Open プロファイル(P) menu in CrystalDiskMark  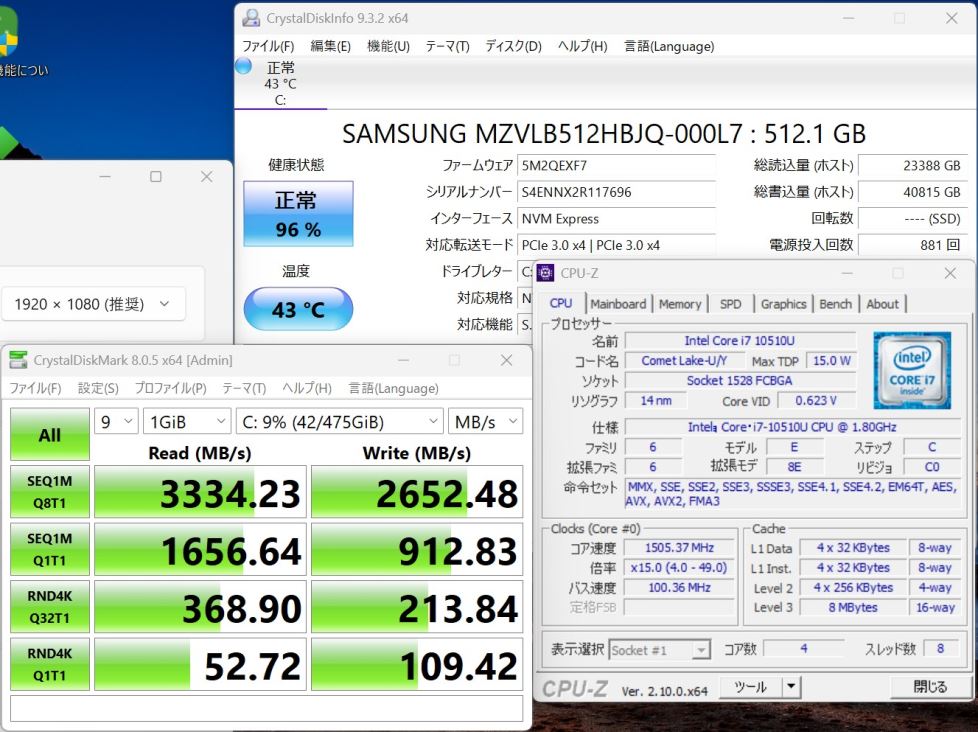(x=170, y=388)
